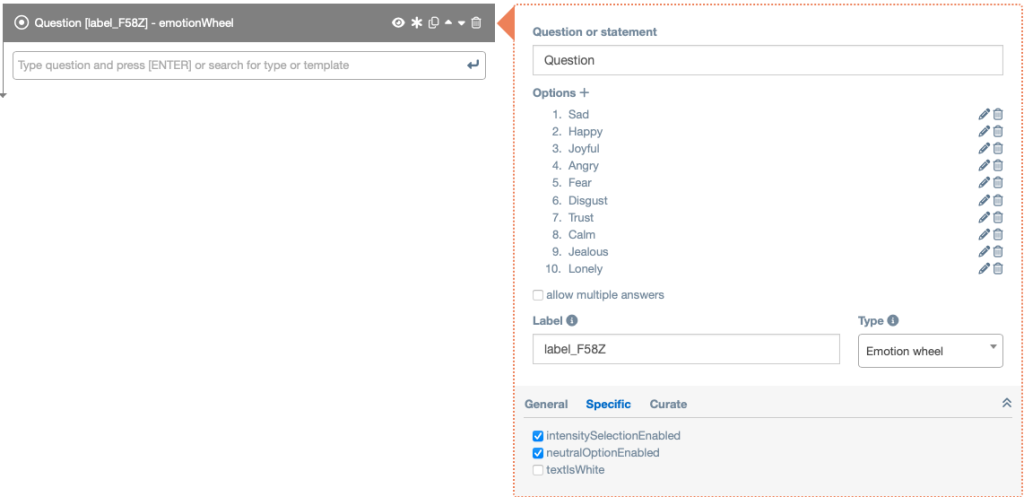The width and height of the screenshot is (1024, 497).
Task: Delete the 'Angry' option
Action: coord(998,166)
